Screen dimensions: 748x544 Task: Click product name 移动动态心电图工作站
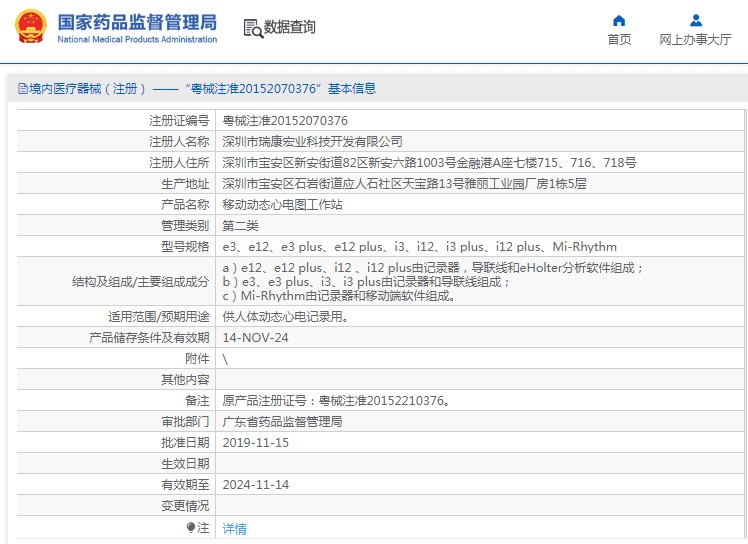282,204
